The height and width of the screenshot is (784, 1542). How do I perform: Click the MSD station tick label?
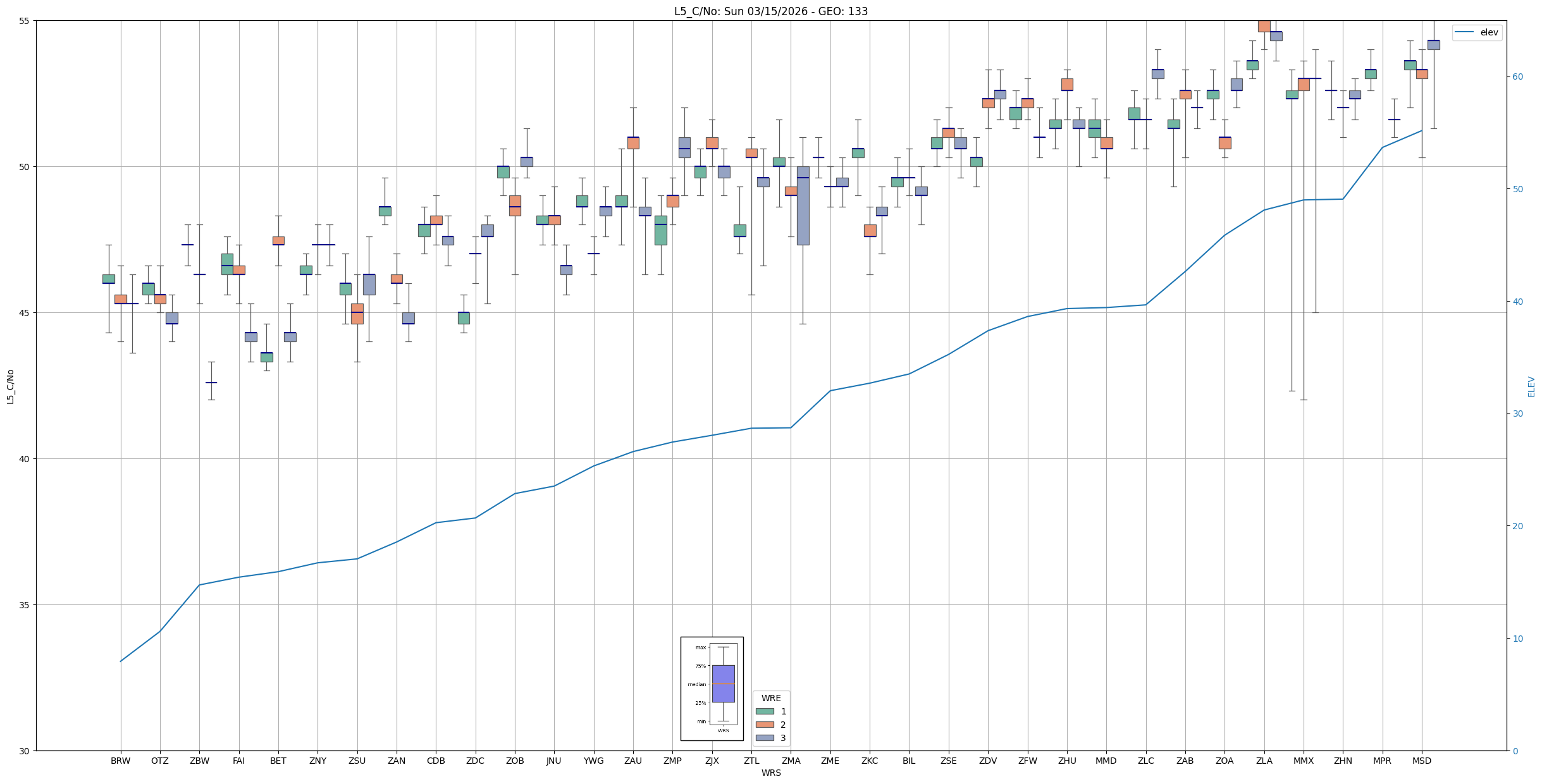[x=1421, y=761]
